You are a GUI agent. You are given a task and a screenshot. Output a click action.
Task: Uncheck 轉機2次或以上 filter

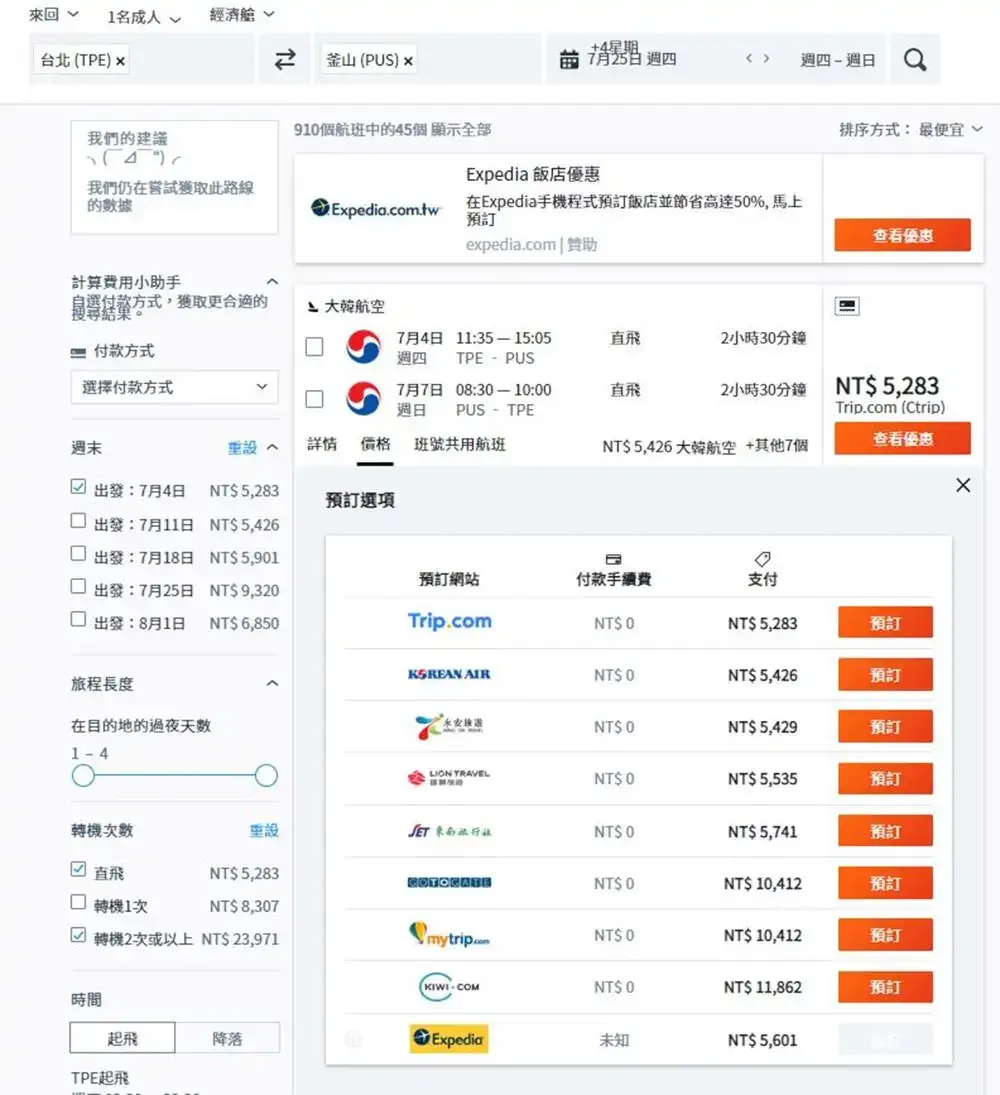coord(78,934)
